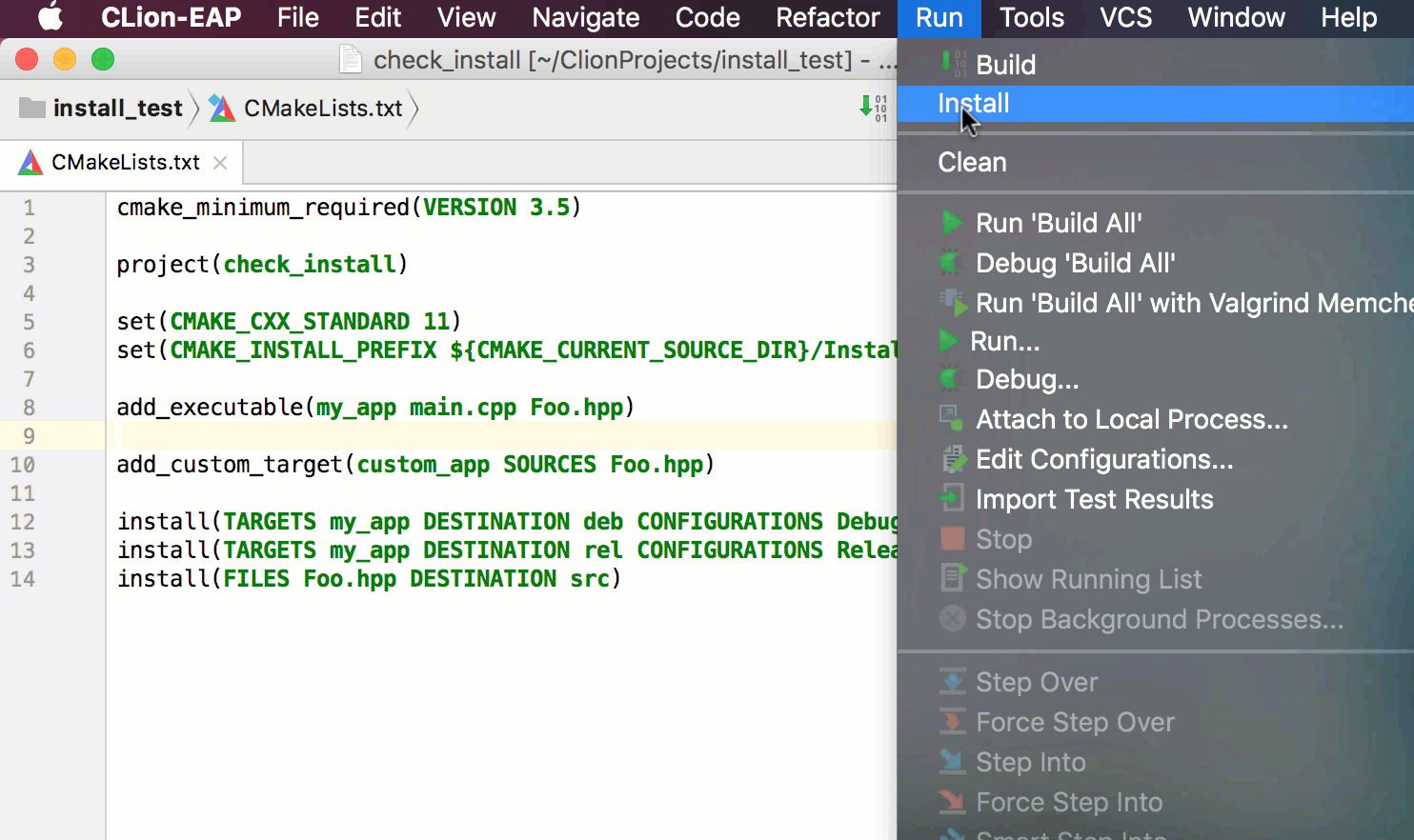Click the bug icon beside Debug 'Build All'
The image size is (1414, 840).
(952, 263)
